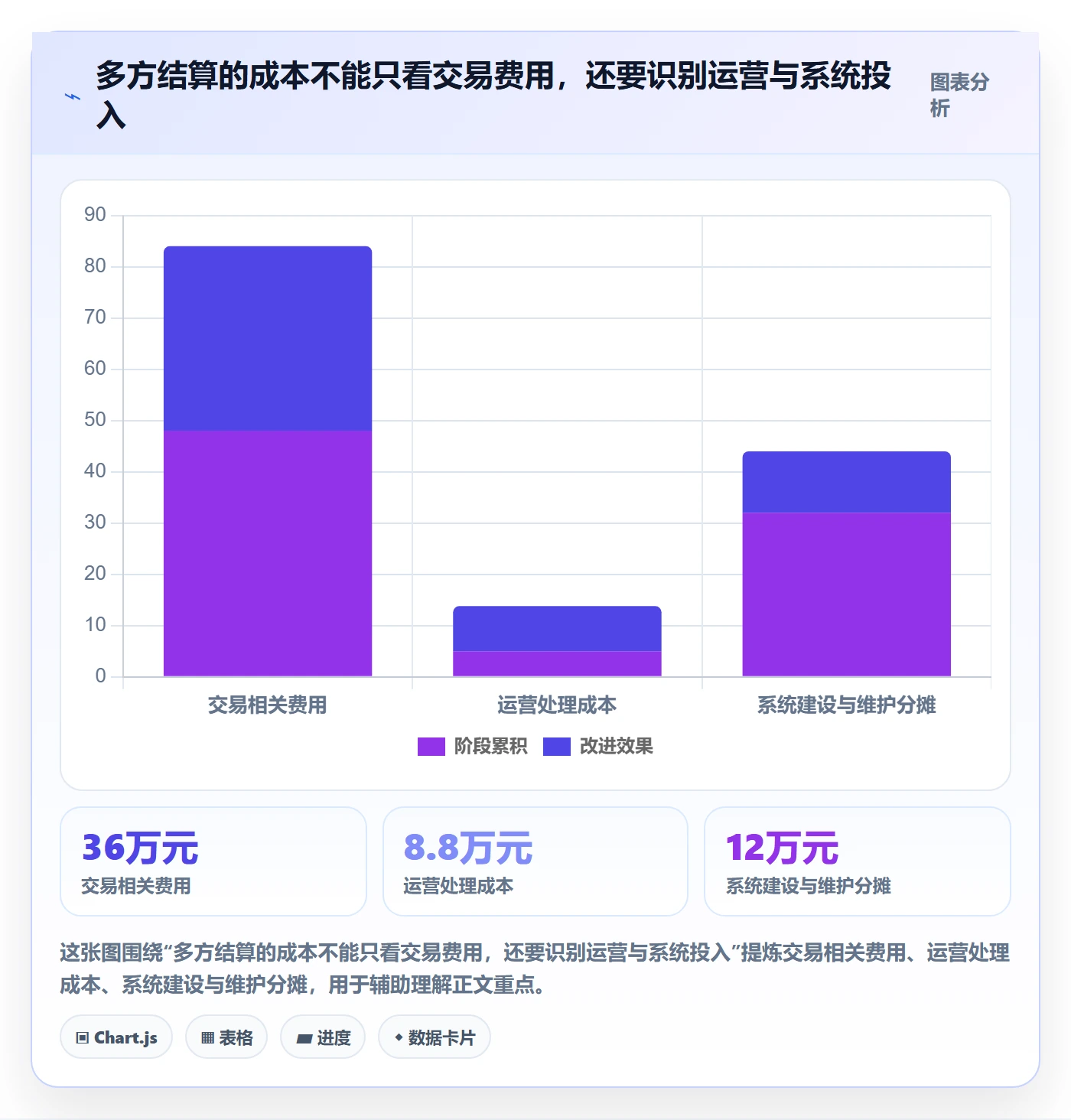
Task: Toggle the 改进效果 legend swatch
Action: pos(556,746)
